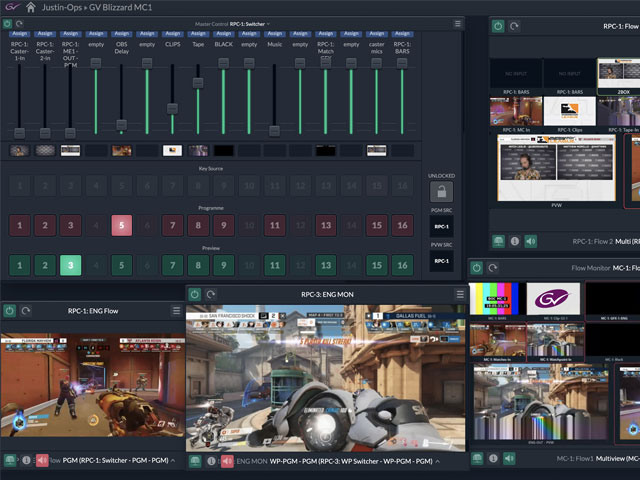Select Programme source 16
This screenshot has height=480, width=640.
tap(402, 225)
